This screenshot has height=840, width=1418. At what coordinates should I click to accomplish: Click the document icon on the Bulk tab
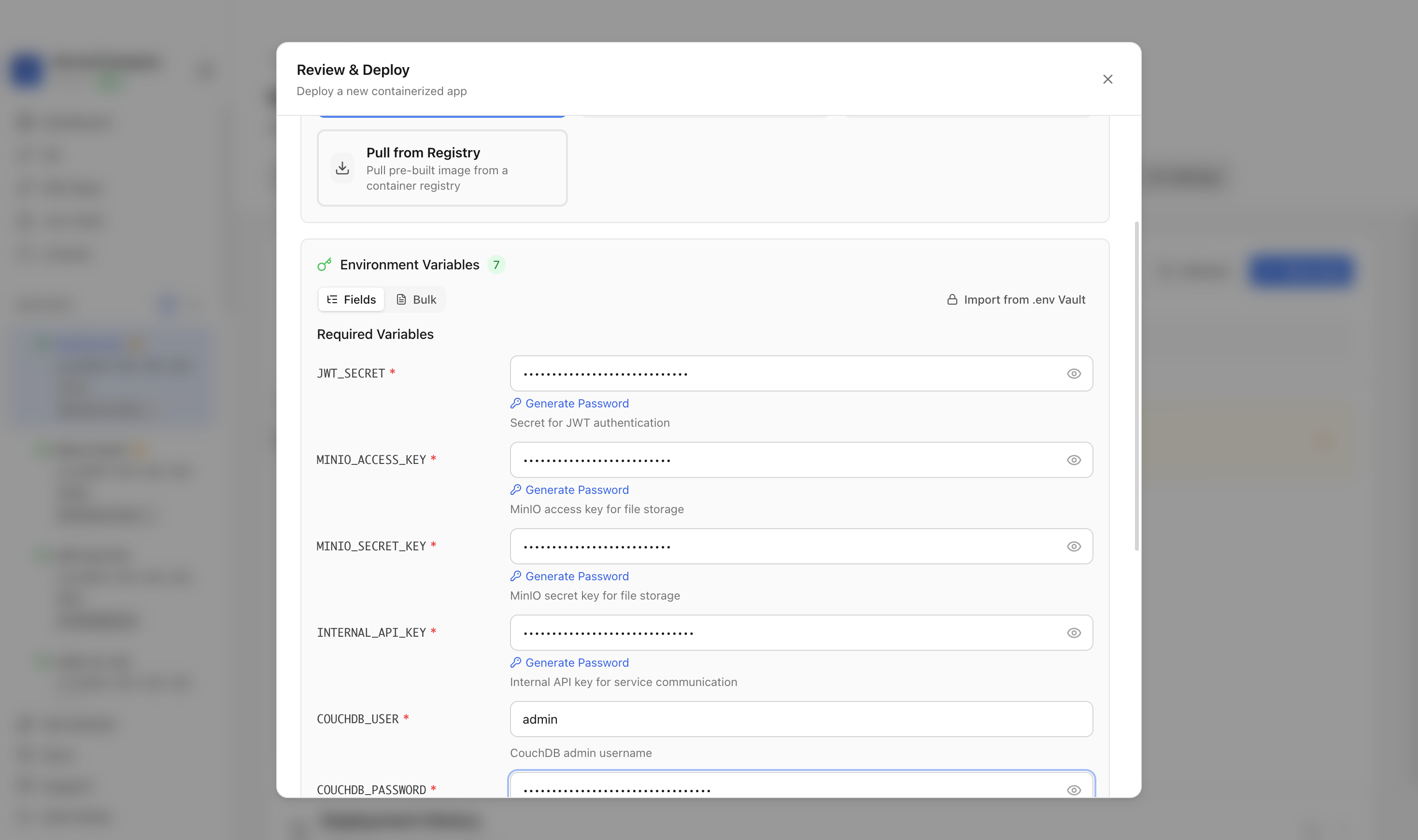(x=401, y=299)
